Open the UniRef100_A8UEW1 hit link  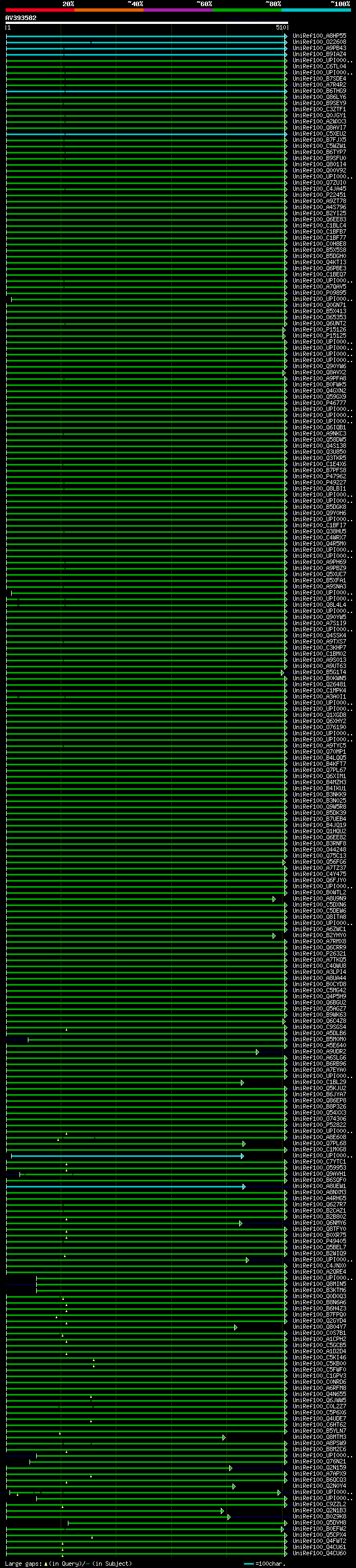319,1186
